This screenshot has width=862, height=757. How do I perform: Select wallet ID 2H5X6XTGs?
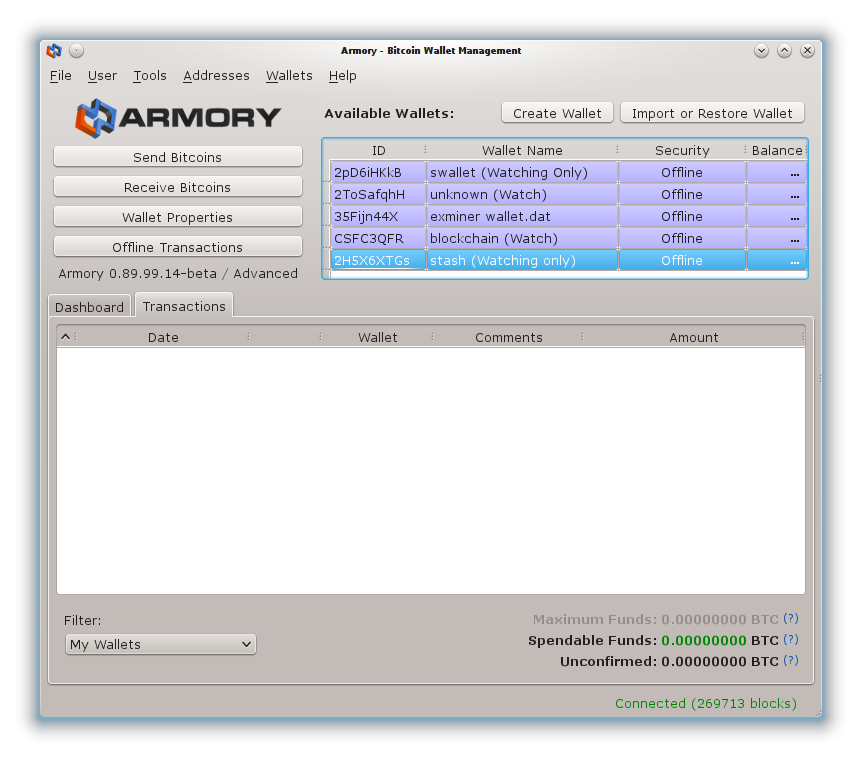pos(378,260)
